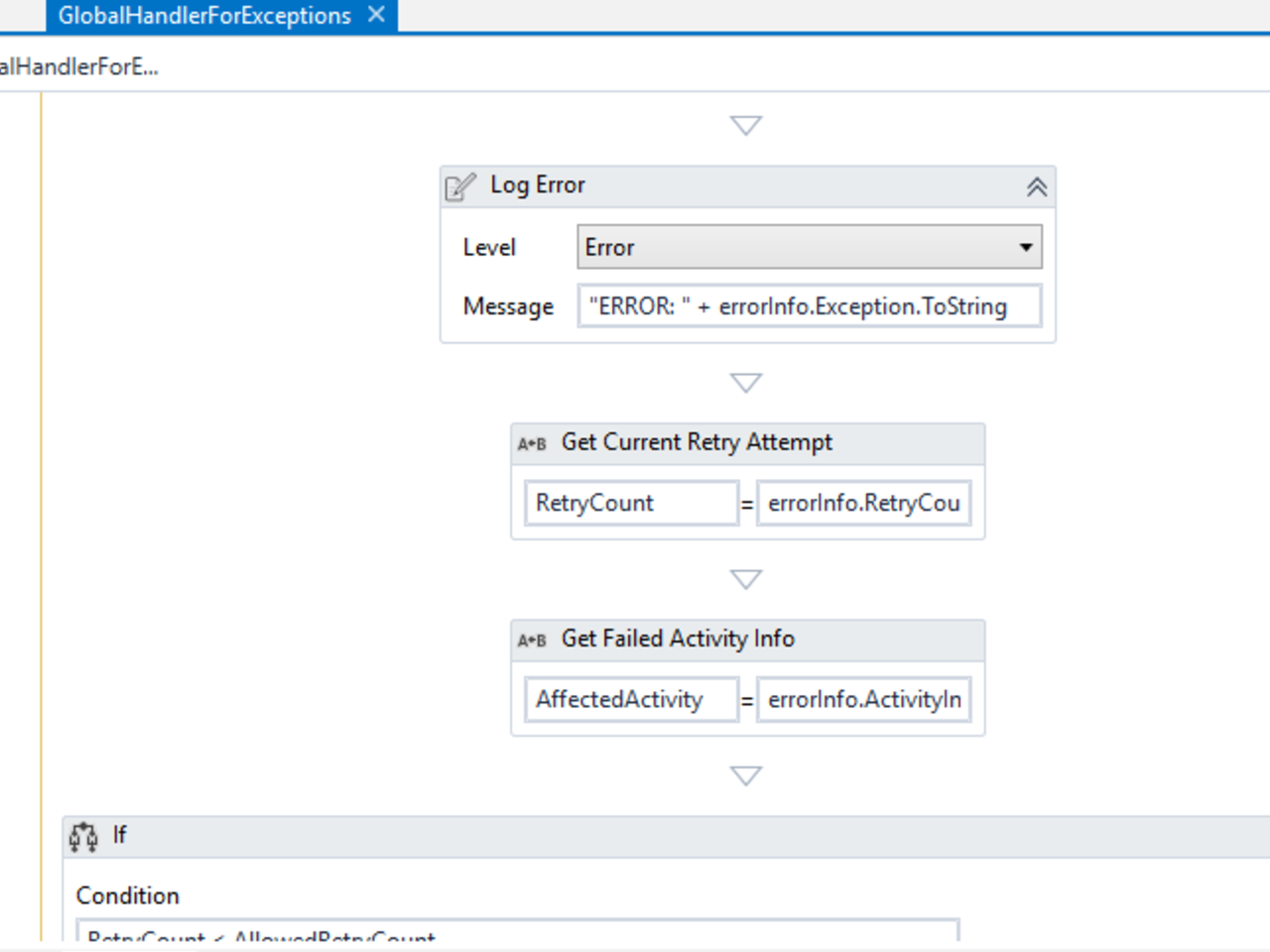Click the errorInfo.ActivityInfo value field
This screenshot has width=1270, height=952.
click(x=863, y=699)
